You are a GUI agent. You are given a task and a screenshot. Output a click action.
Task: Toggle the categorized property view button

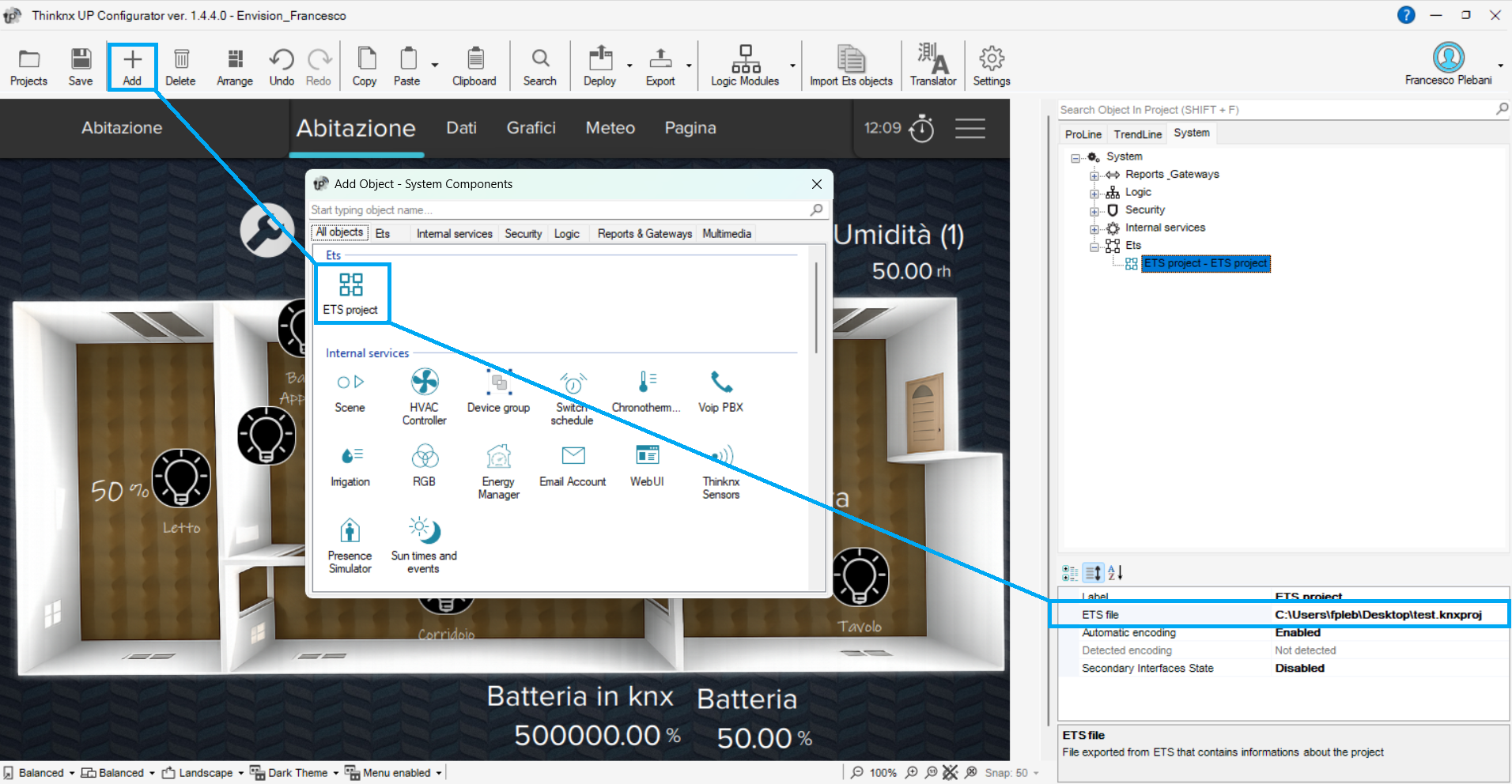coord(1069,573)
